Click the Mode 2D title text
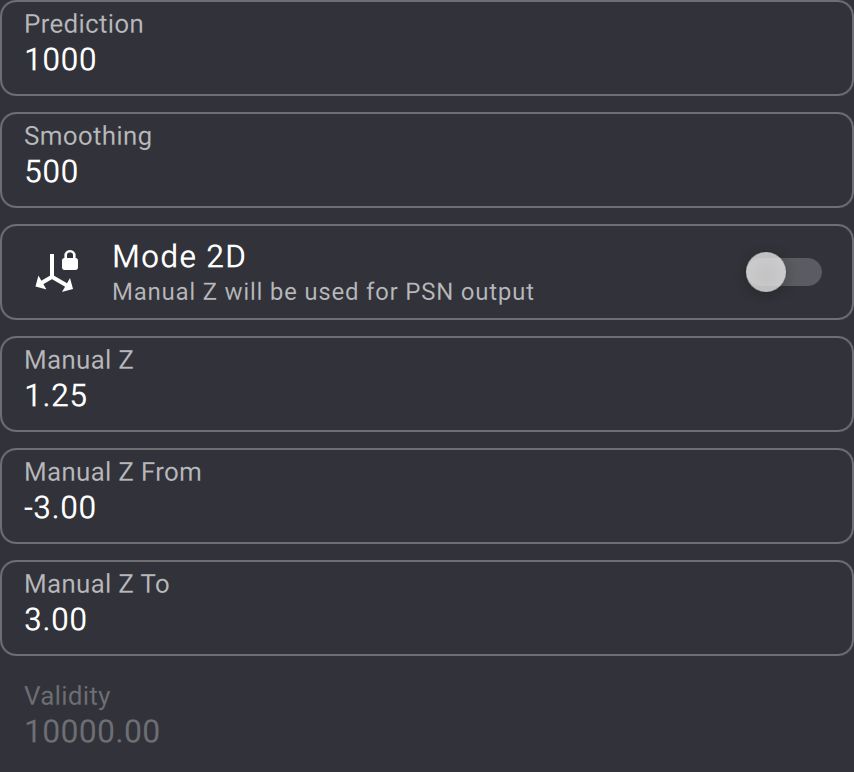This screenshot has width=854, height=772. [x=179, y=257]
